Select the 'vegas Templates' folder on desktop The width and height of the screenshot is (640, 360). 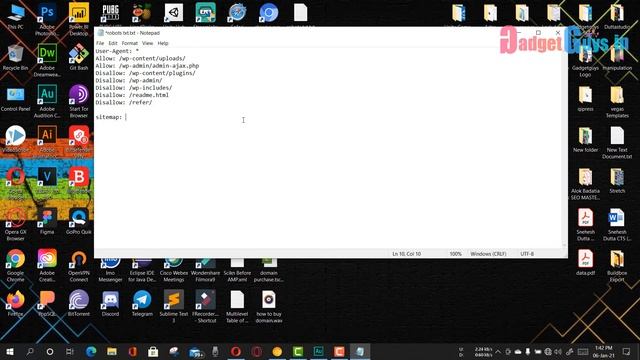617,101
